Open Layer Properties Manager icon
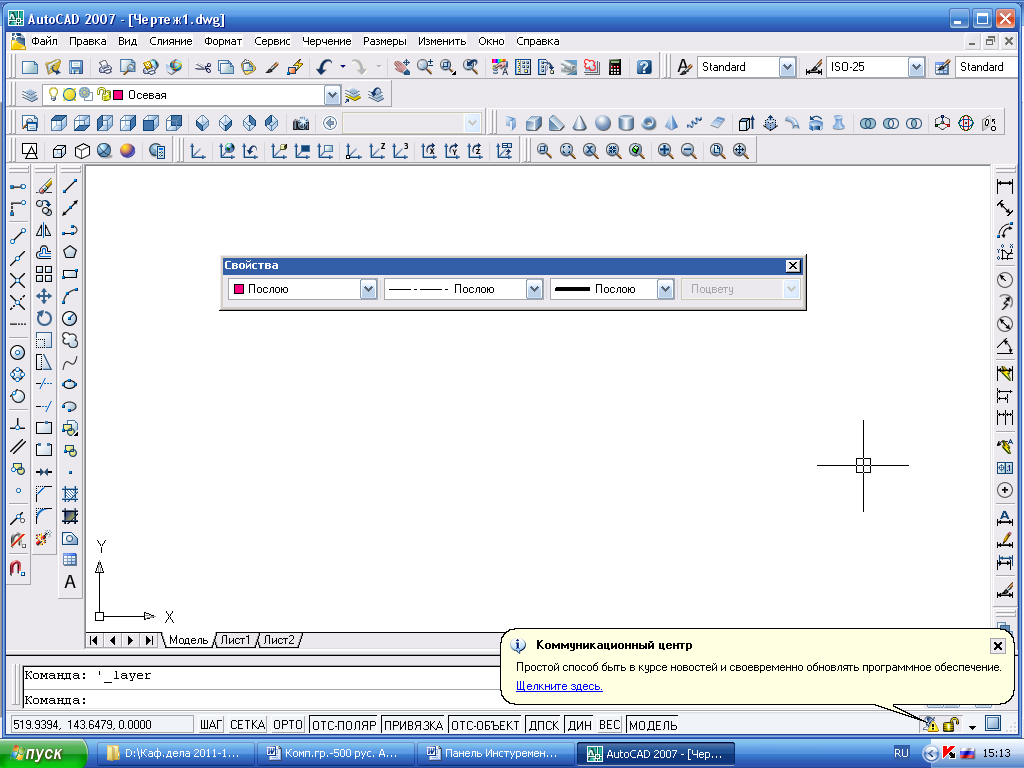1024x768 pixels. [x=29, y=95]
